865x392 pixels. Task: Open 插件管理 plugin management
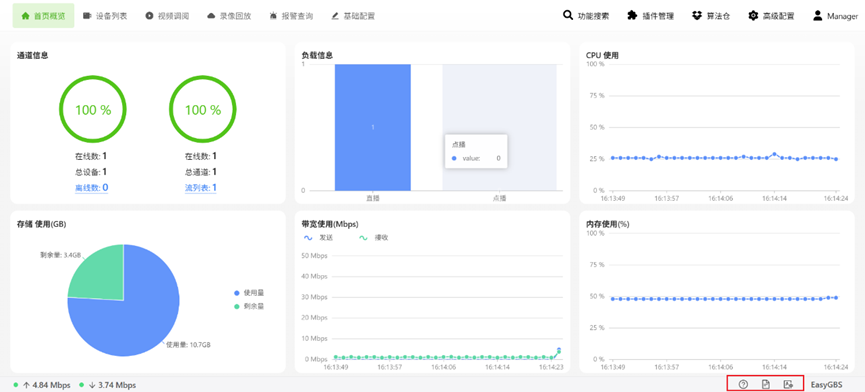coord(650,15)
